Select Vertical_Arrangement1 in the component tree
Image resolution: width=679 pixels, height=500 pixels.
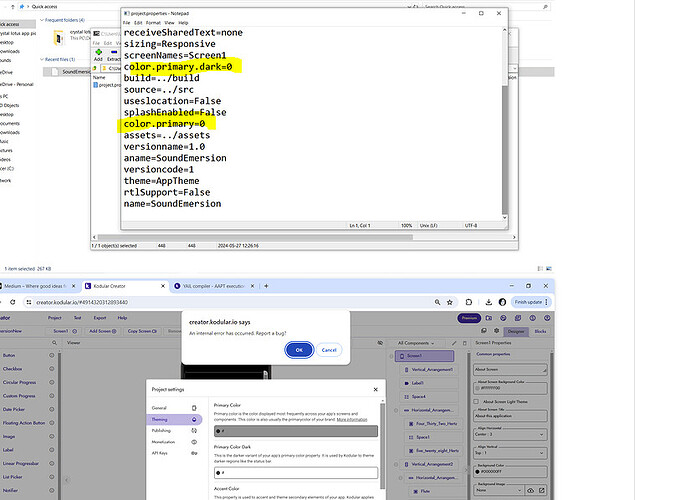[429, 370]
